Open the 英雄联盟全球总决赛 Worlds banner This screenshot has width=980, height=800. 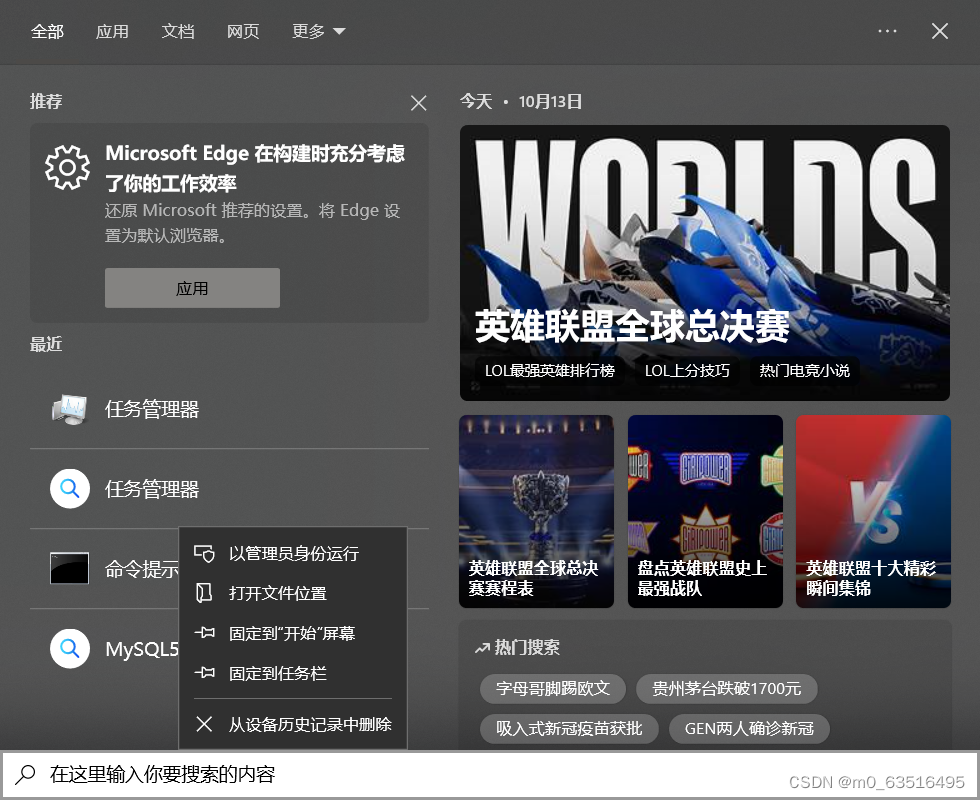[705, 263]
